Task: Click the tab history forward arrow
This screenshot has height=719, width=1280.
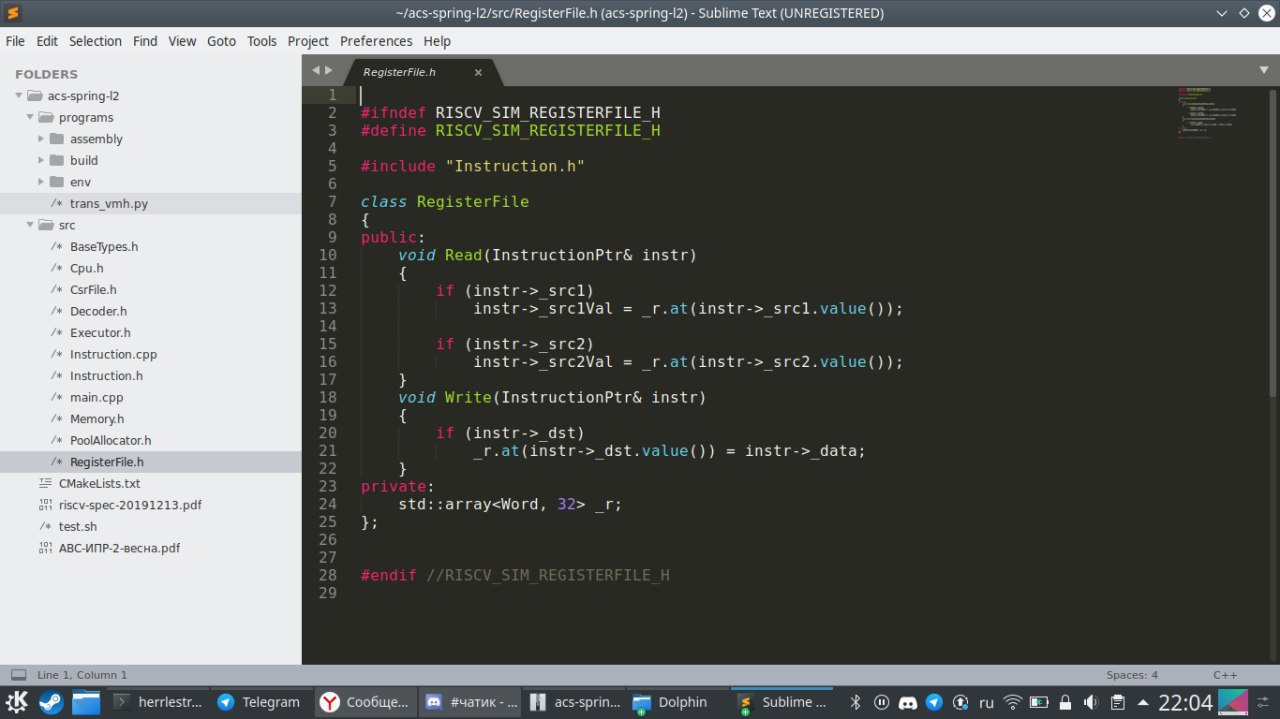Action: coord(328,70)
